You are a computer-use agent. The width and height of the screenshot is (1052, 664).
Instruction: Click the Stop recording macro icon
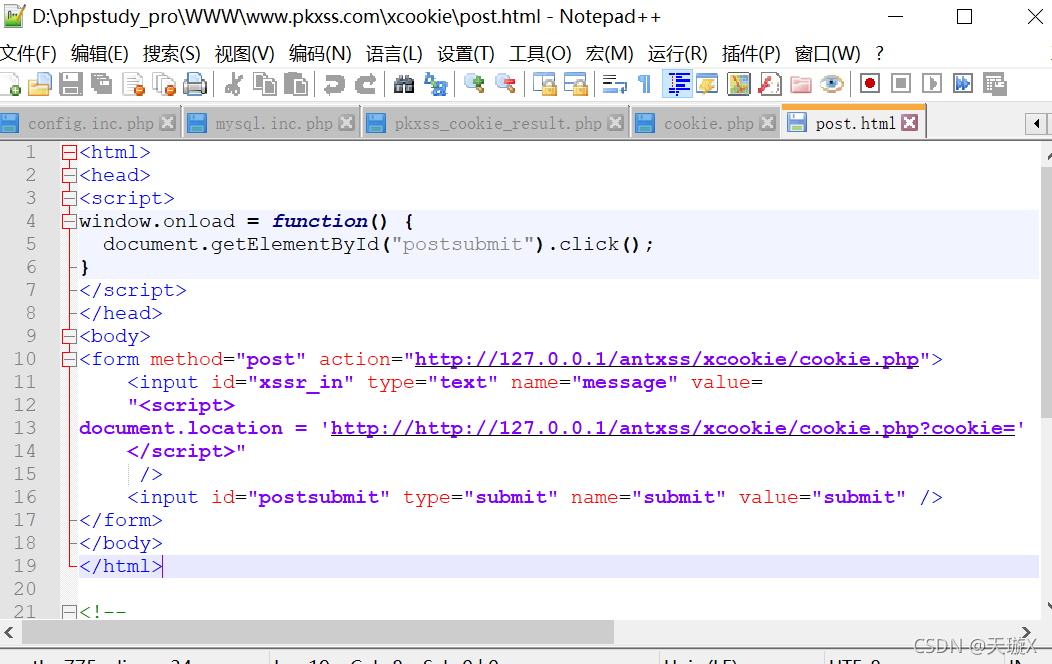click(x=900, y=84)
